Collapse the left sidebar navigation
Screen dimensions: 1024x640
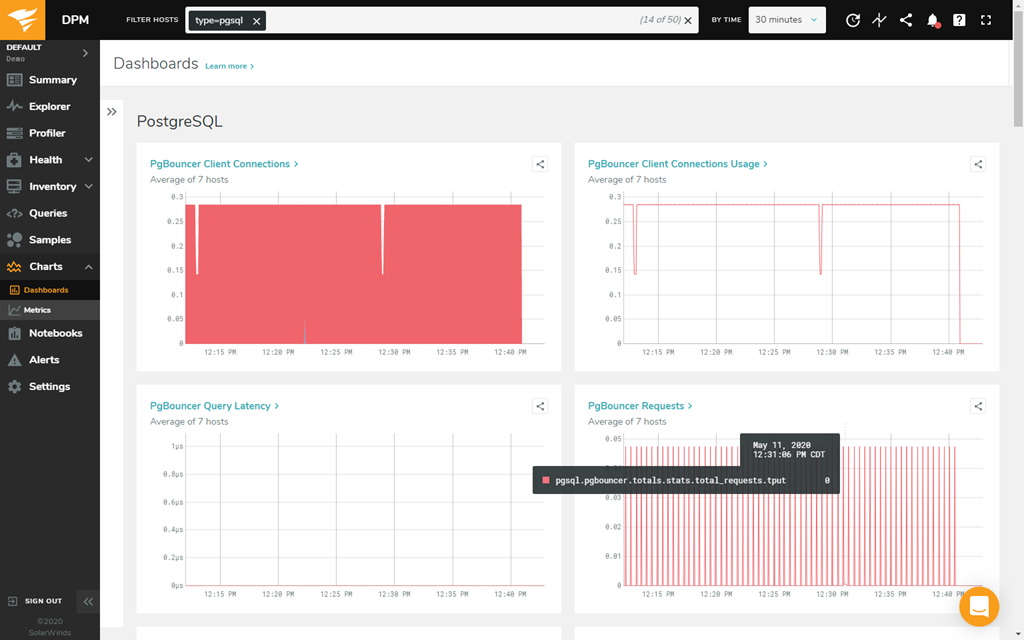pos(88,601)
